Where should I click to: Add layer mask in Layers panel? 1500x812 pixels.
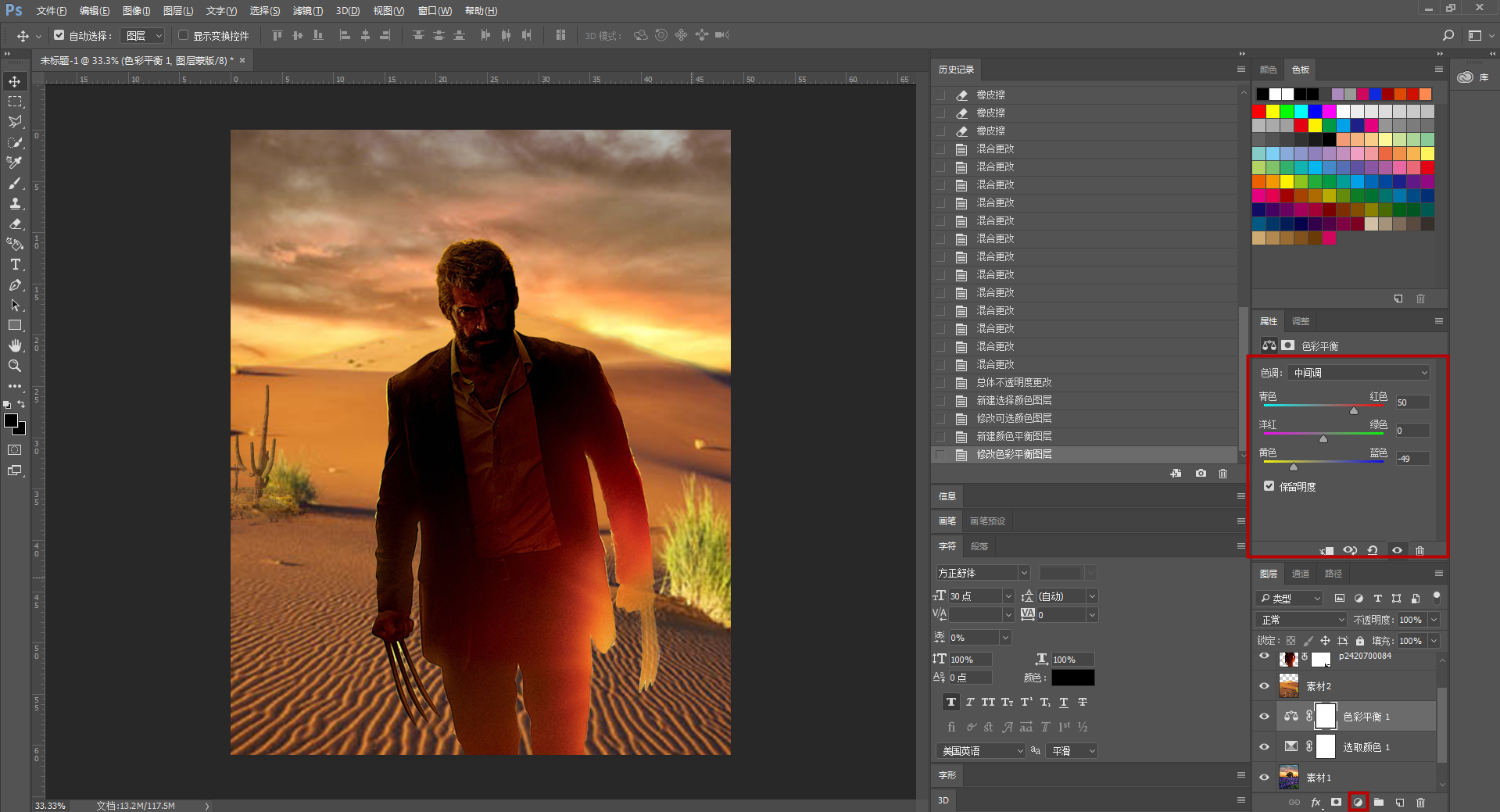(x=1337, y=802)
